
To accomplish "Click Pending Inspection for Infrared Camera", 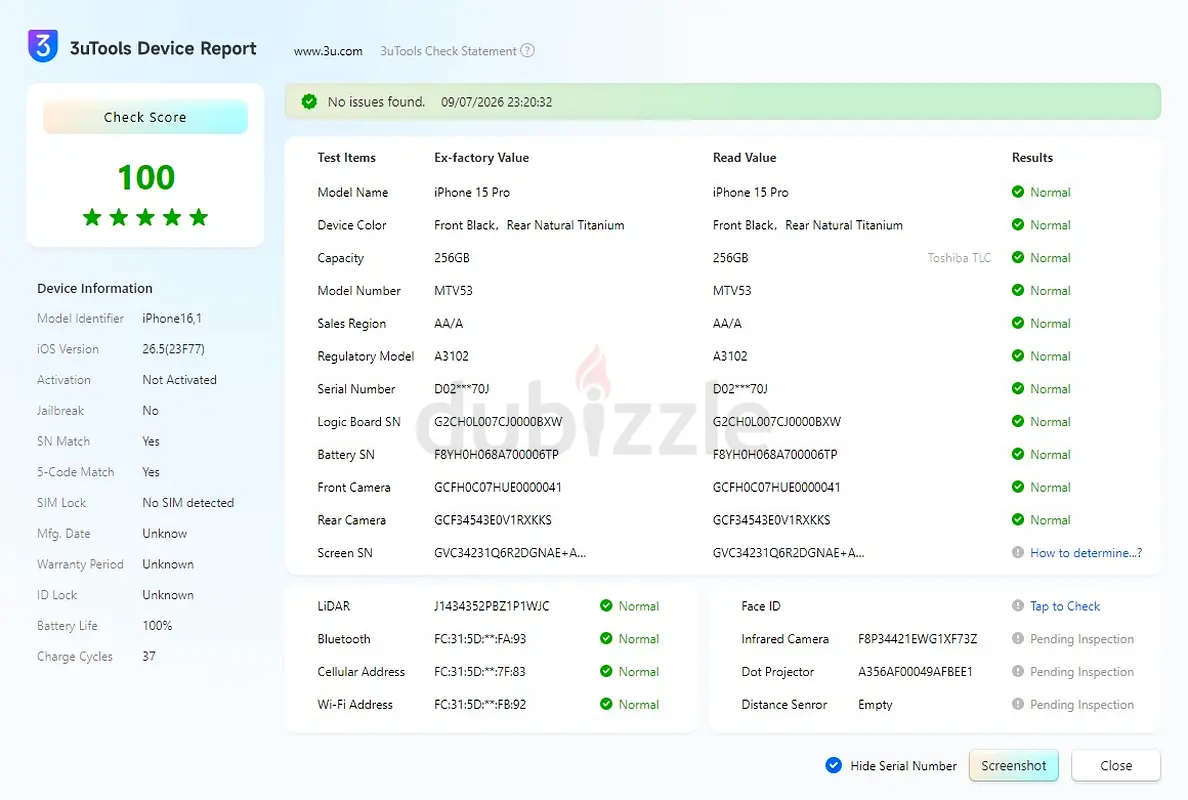I will (1081, 639).
